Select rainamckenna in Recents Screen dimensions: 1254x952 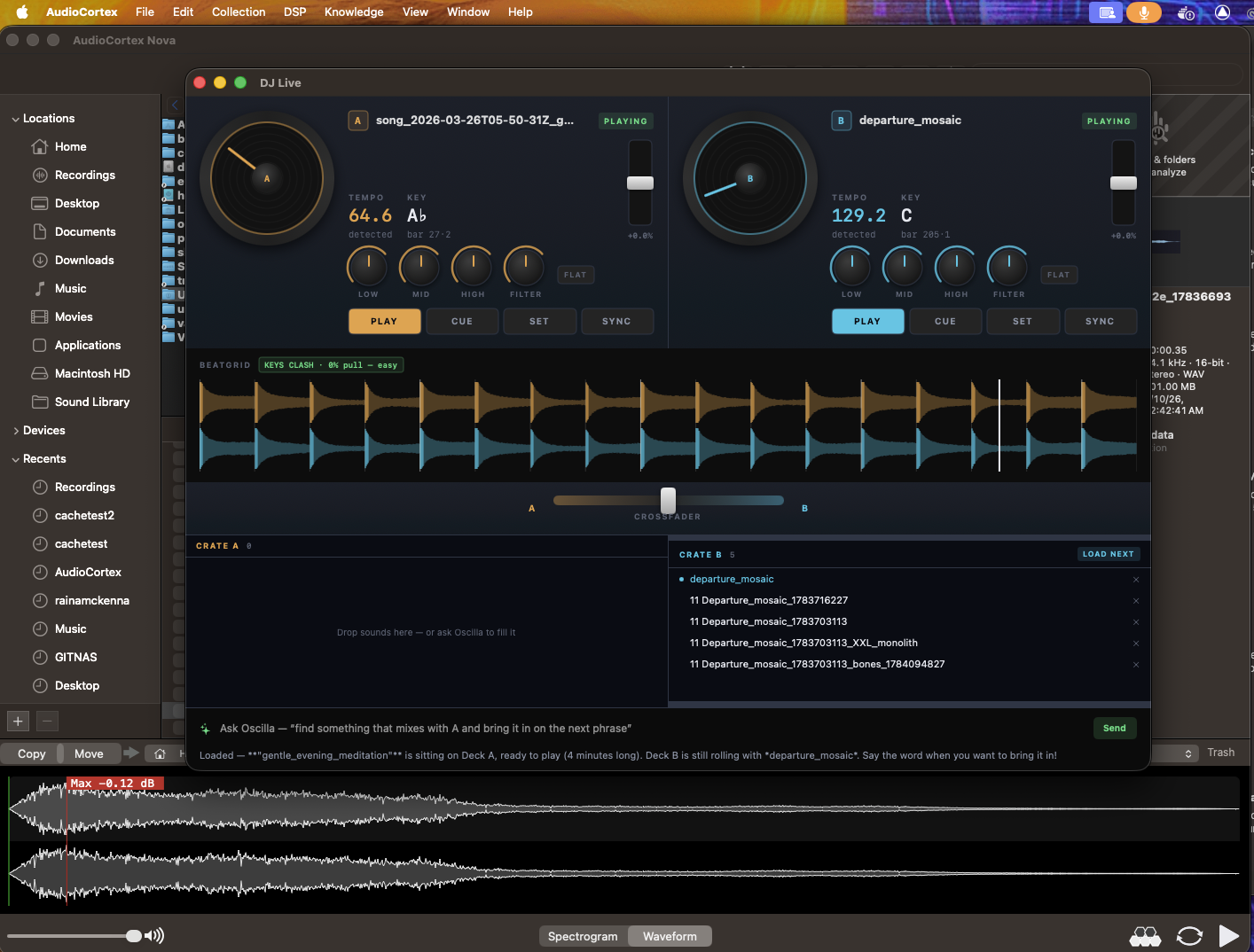[92, 601]
